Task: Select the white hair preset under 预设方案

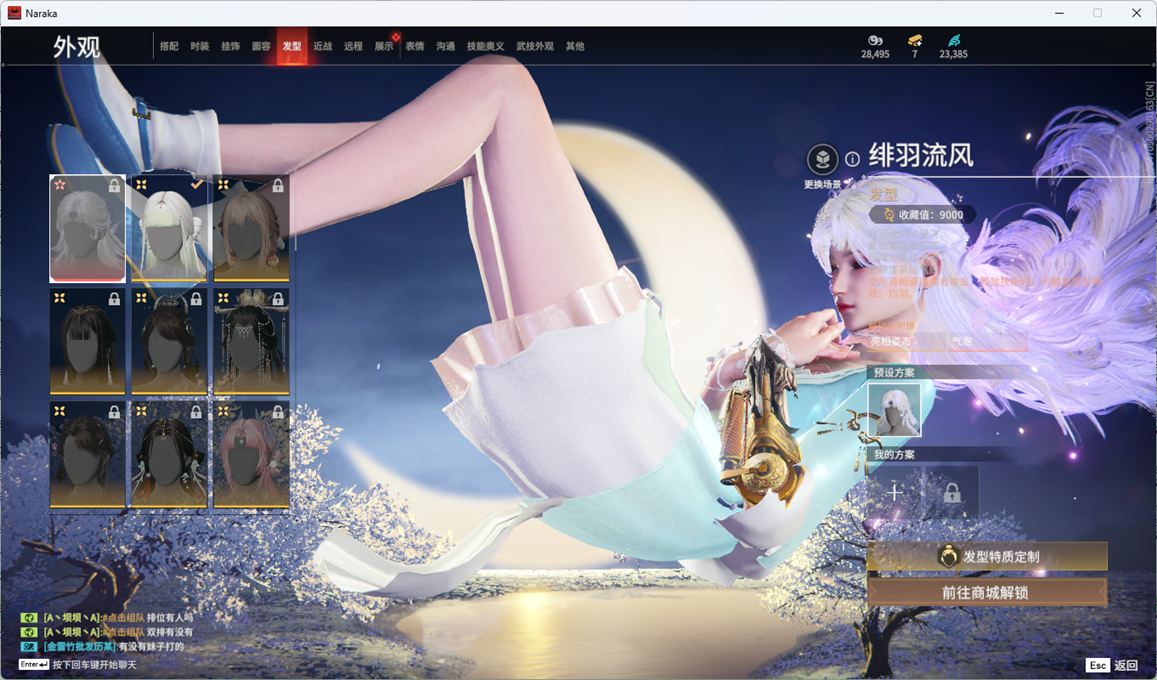Action: [x=894, y=410]
